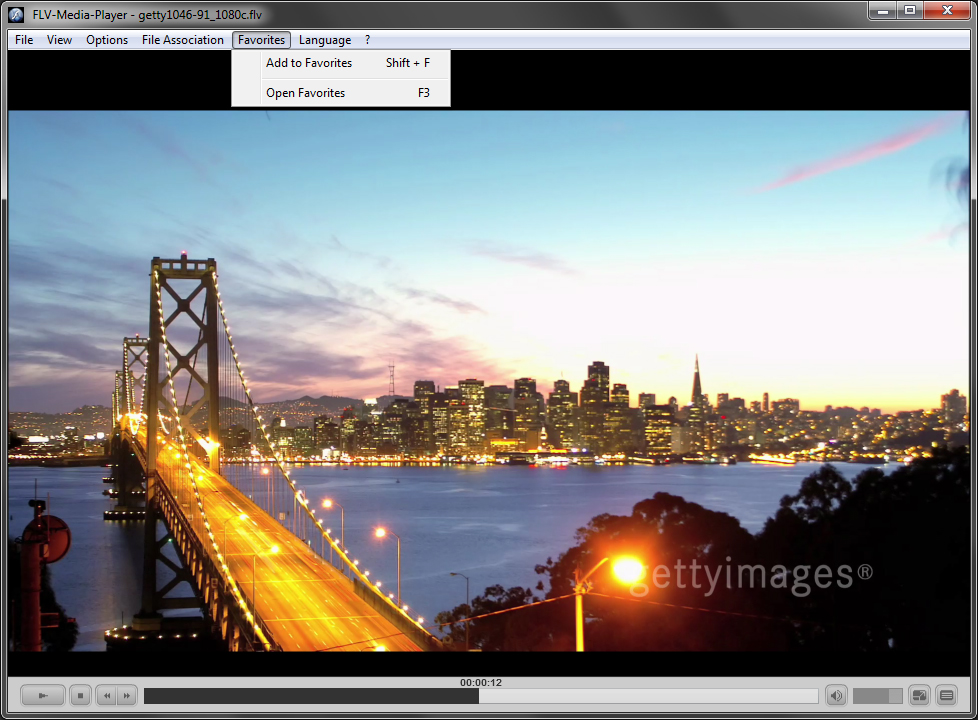Click the rewind button
This screenshot has width=978, height=720.
pos(107,695)
